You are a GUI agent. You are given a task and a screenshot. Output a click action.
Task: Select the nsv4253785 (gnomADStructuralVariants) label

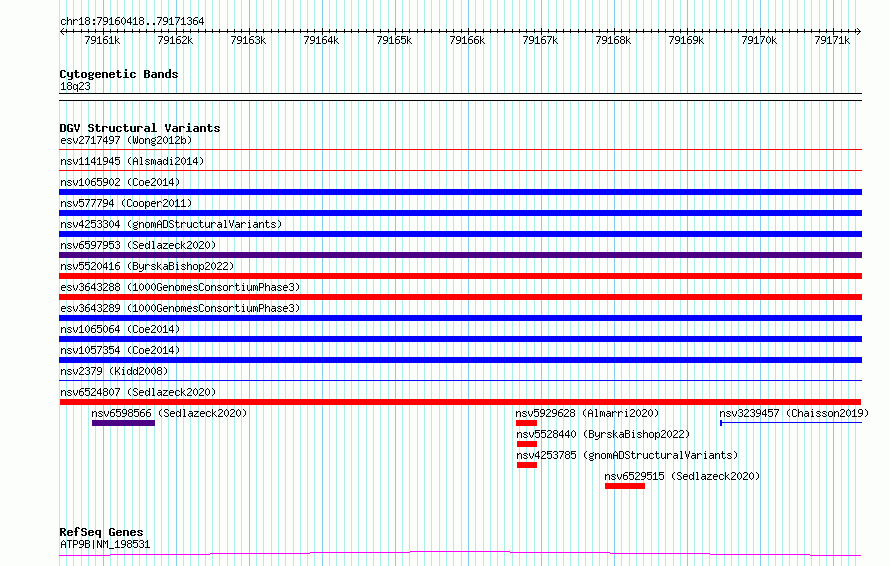tap(627, 455)
